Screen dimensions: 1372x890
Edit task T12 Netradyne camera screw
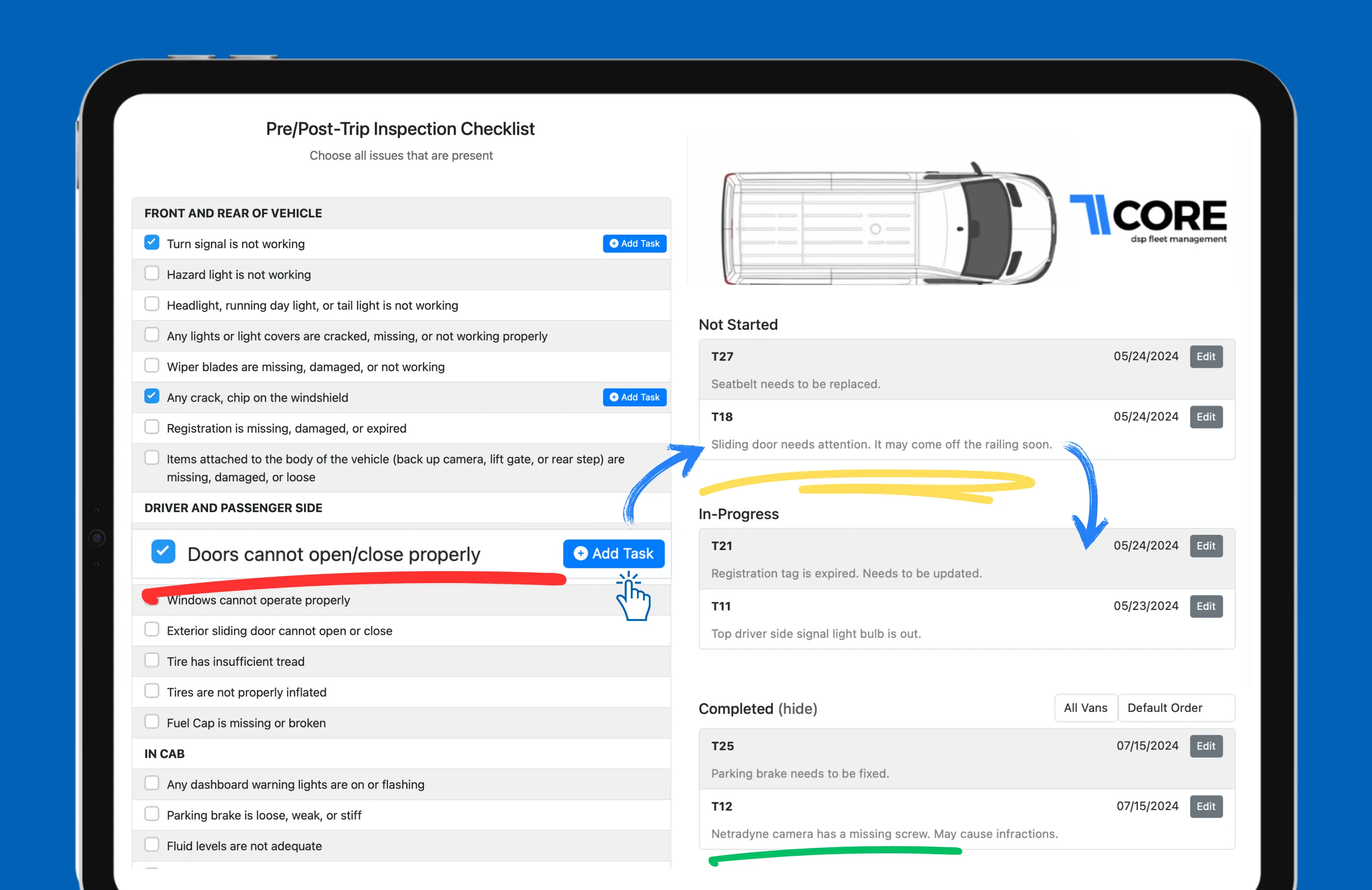click(x=1206, y=806)
